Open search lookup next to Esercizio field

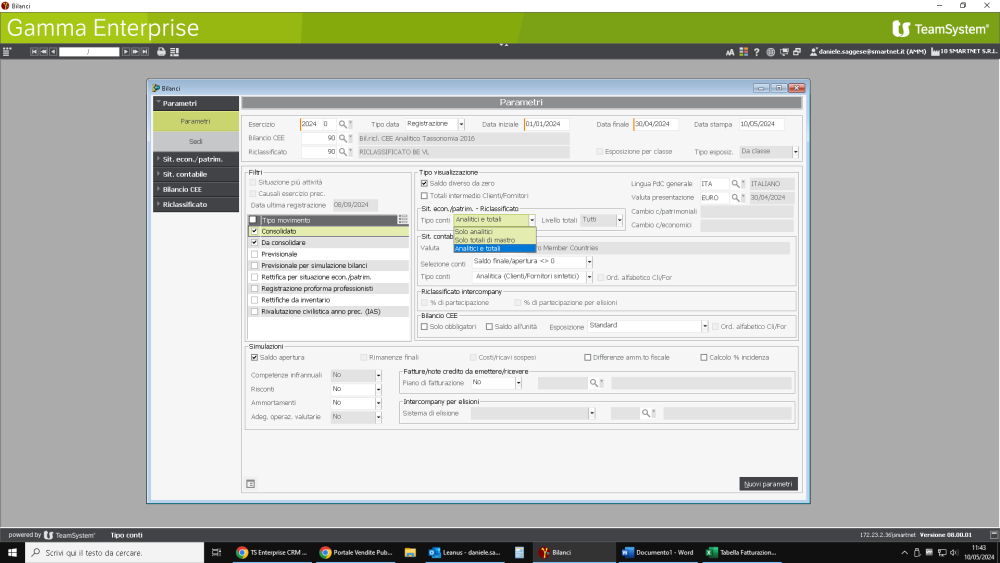pyautogui.click(x=342, y=124)
